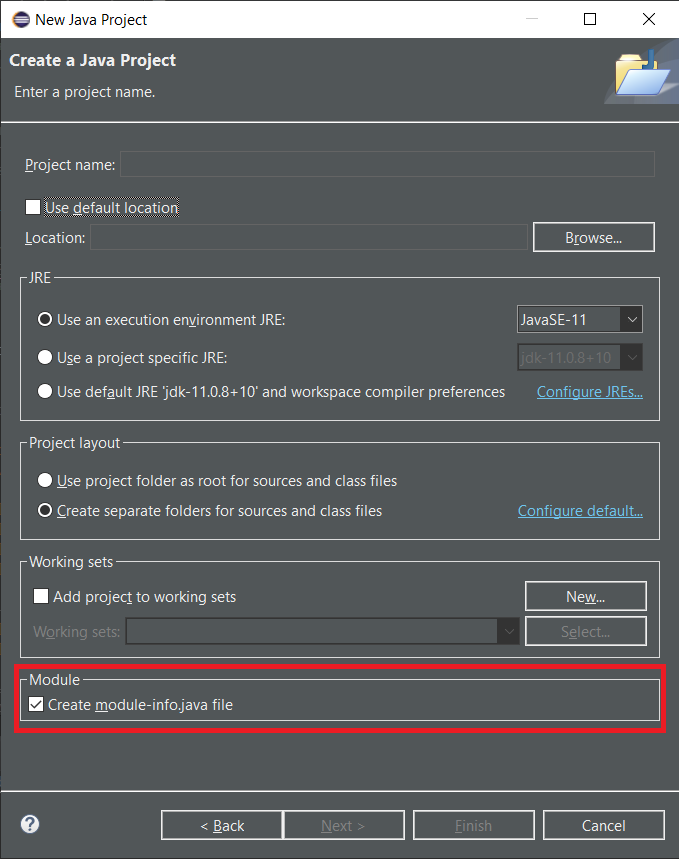Click the Finish button
The image size is (679, 859).
pyautogui.click(x=473, y=825)
